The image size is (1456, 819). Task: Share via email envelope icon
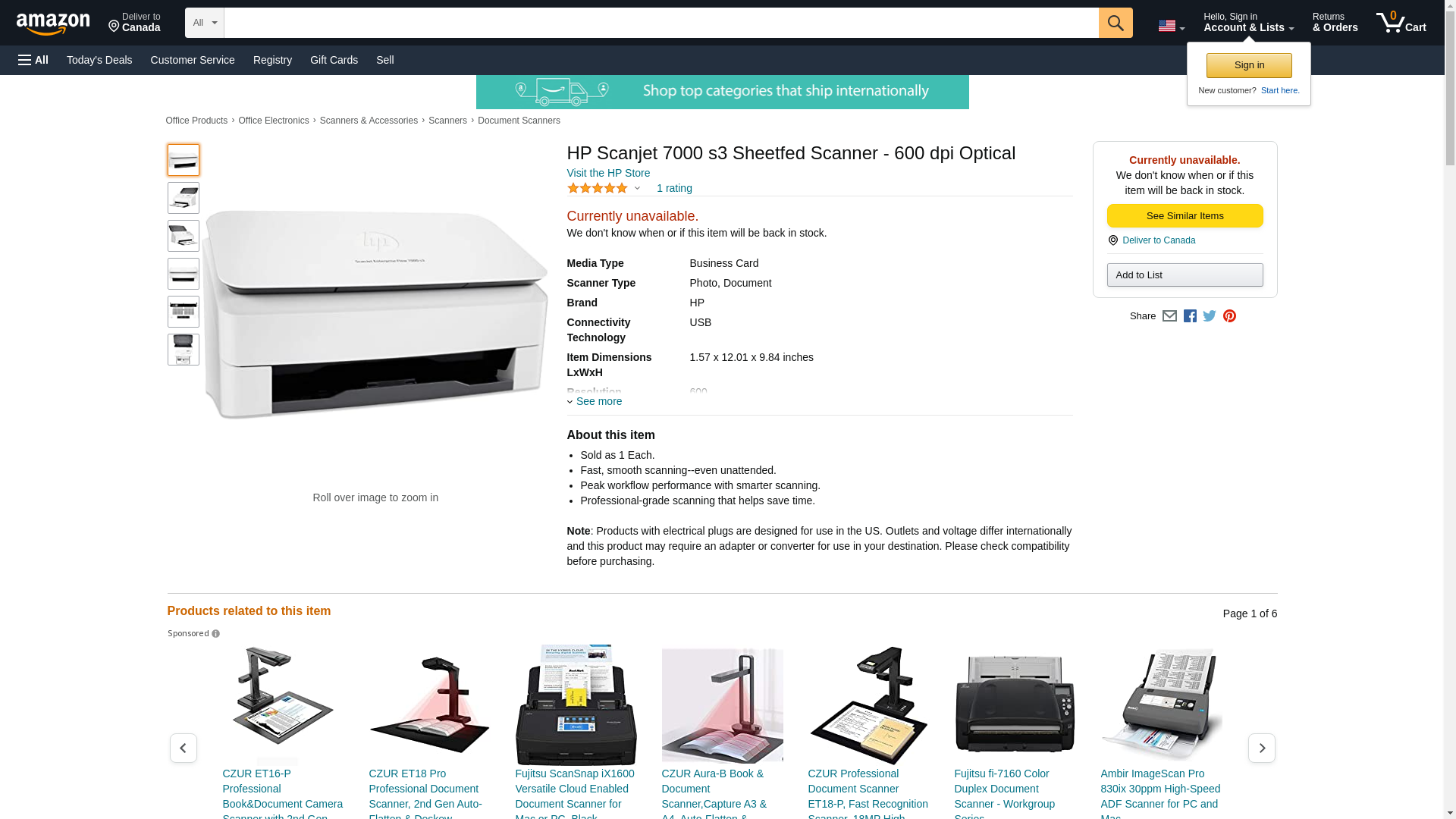coord(1169,316)
